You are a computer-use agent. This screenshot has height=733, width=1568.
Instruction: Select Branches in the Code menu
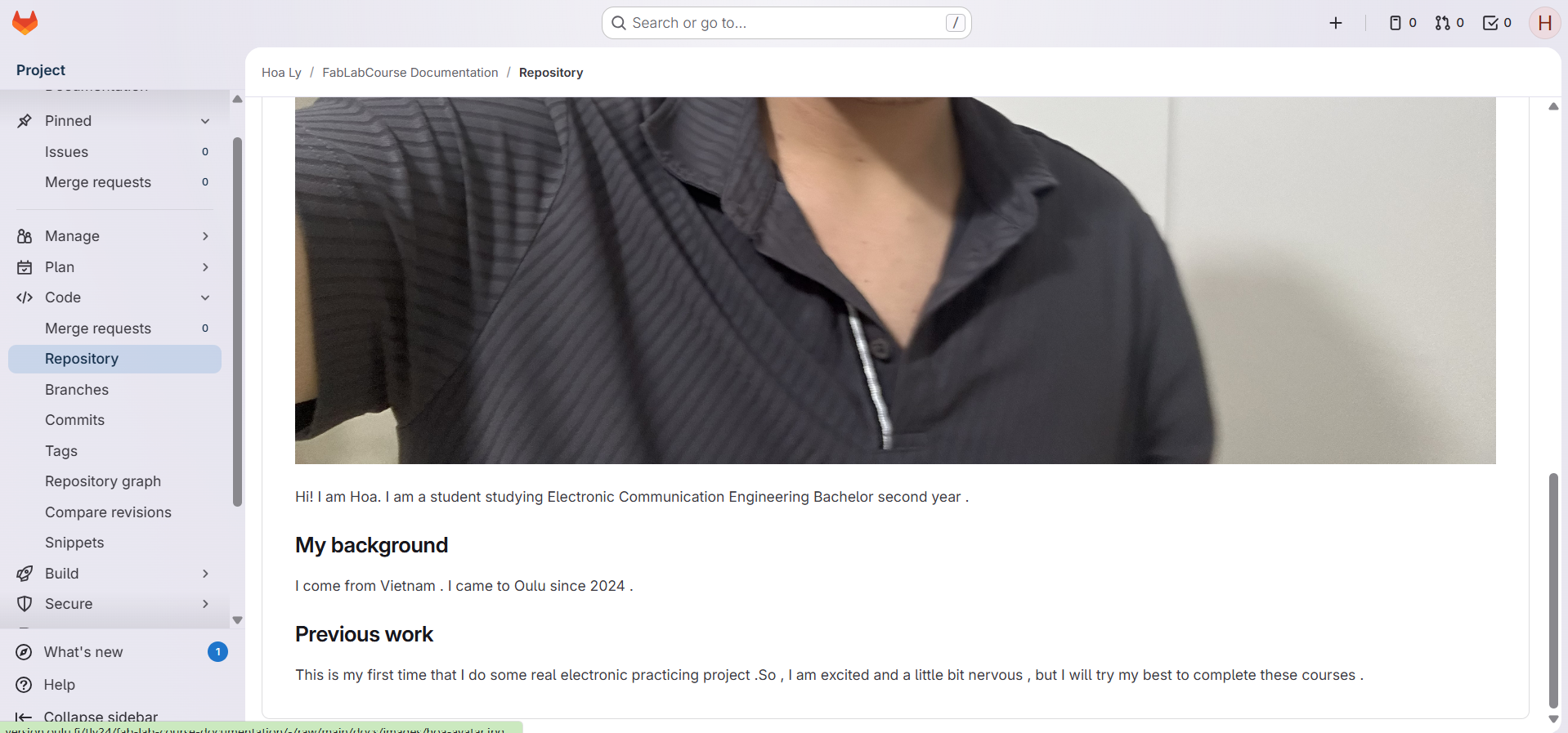tap(77, 390)
